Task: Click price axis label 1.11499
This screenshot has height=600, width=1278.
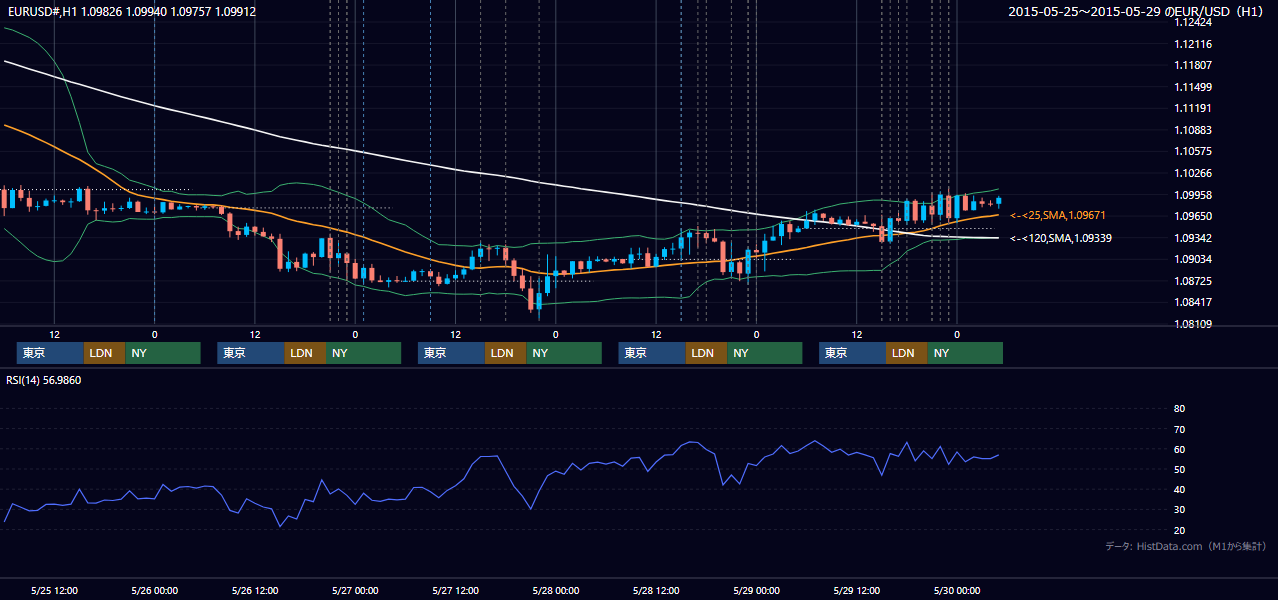Action: [1194, 87]
